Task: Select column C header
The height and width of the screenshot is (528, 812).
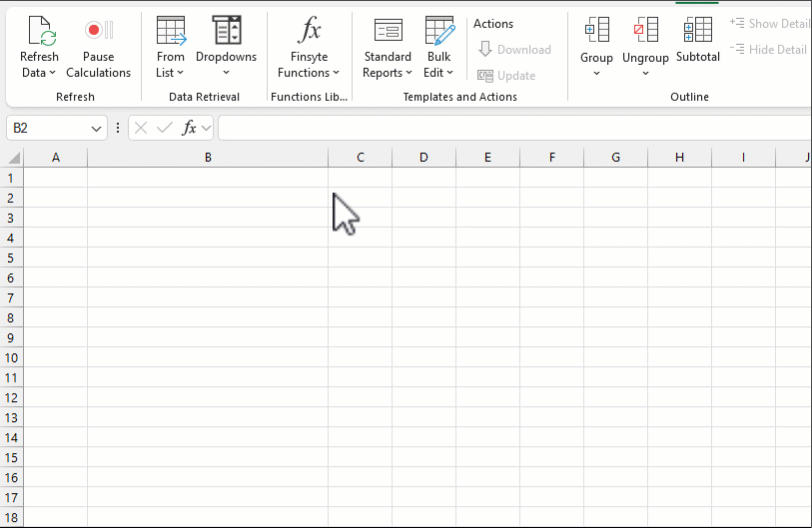Action: tap(360, 157)
